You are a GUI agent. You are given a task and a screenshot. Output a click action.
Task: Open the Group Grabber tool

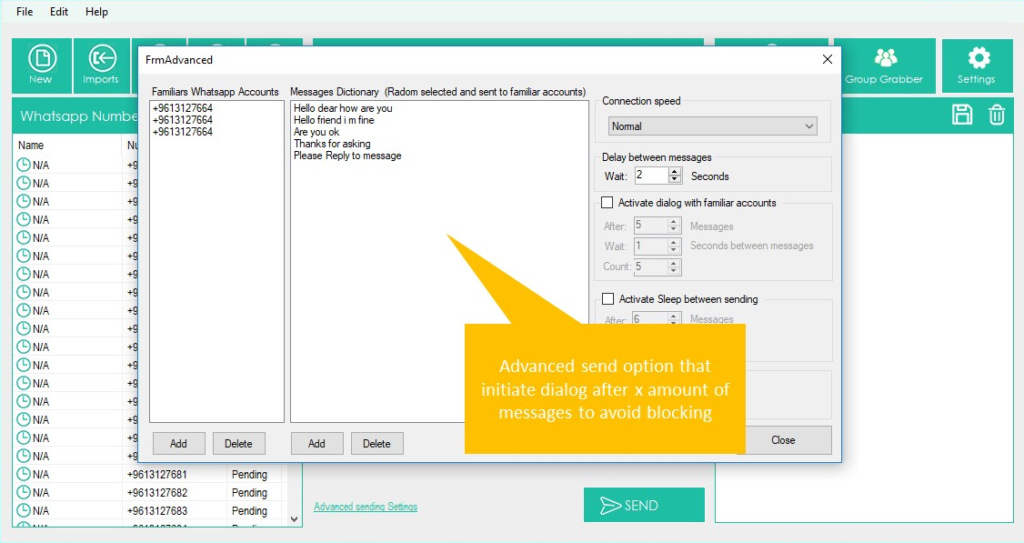[x=884, y=64]
